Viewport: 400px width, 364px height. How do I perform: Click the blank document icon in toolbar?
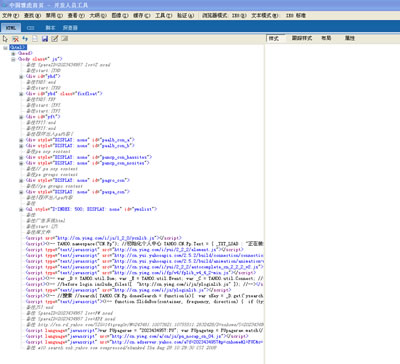(x=35, y=39)
